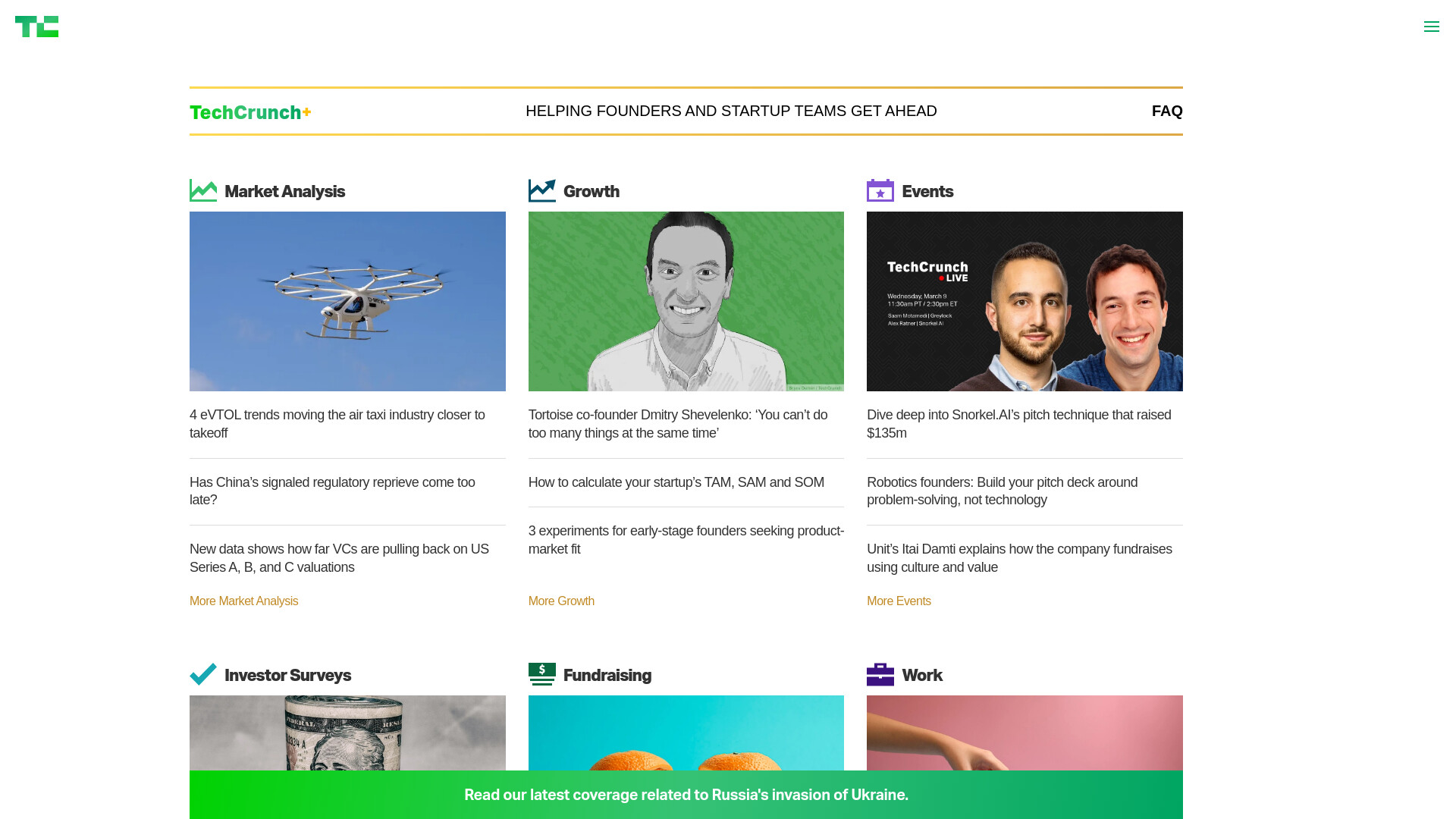Click More Market Analysis link
This screenshot has height=819, width=1456.
click(x=243, y=601)
